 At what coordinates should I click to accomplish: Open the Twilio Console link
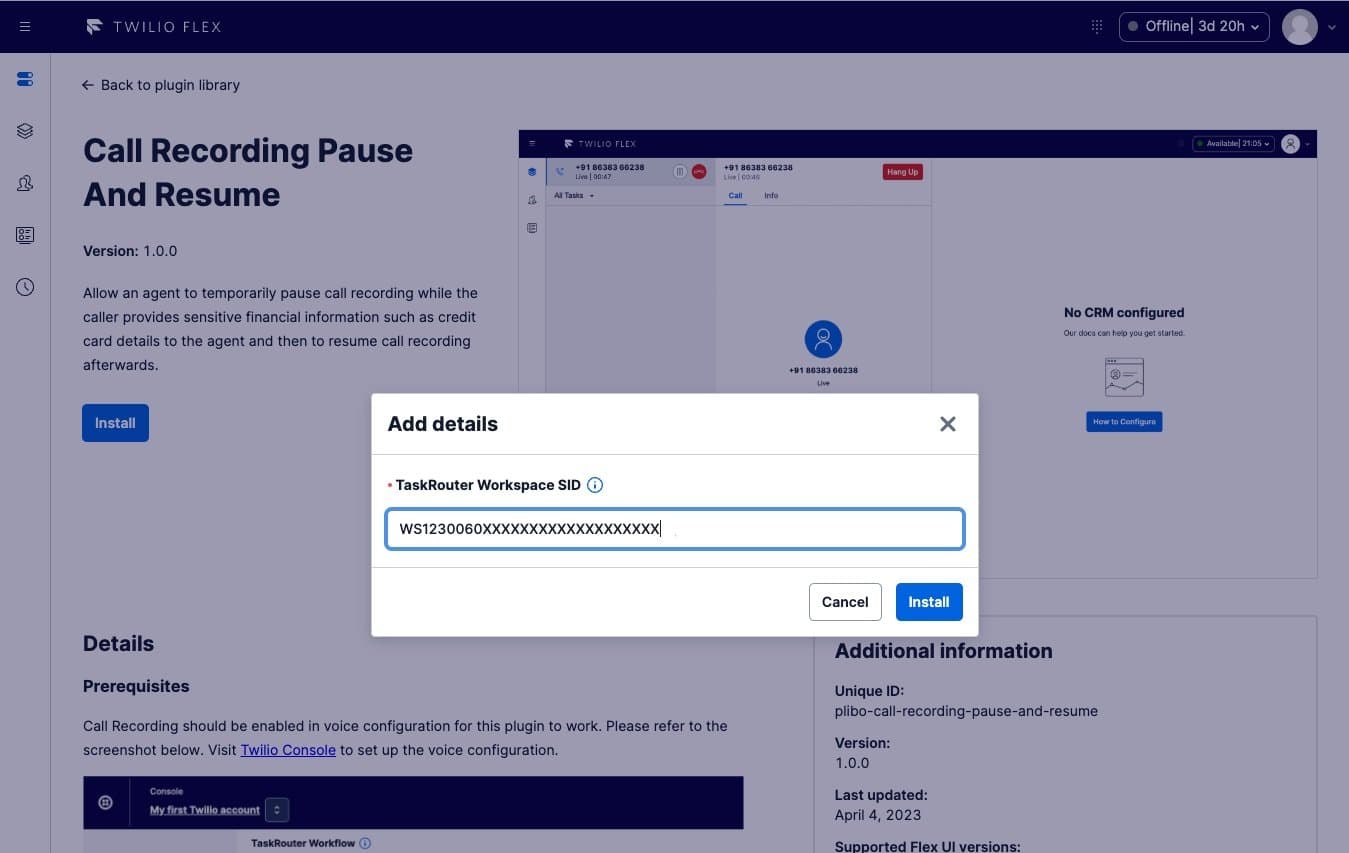click(x=288, y=749)
